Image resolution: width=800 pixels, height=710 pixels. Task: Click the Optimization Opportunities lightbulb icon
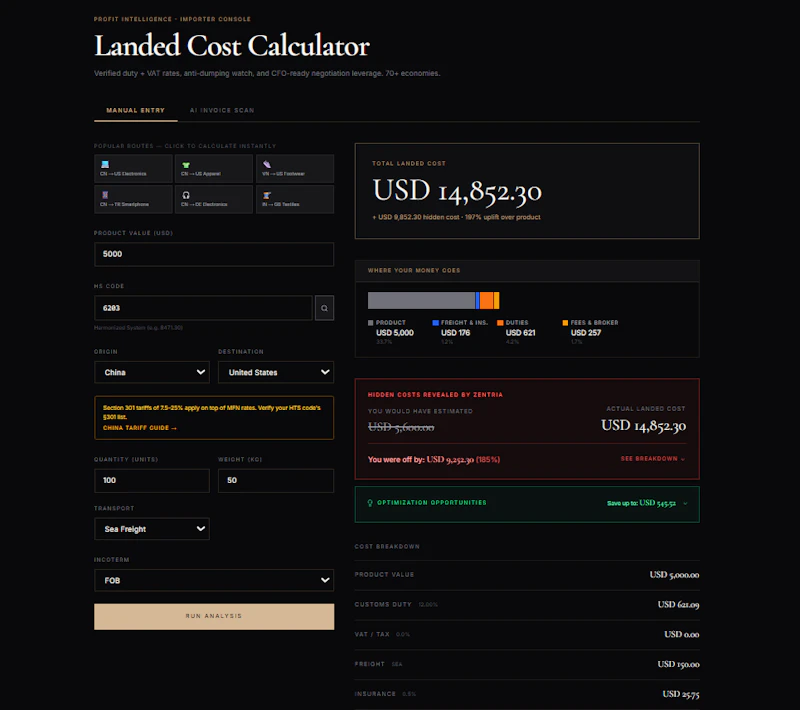pyautogui.click(x=370, y=503)
